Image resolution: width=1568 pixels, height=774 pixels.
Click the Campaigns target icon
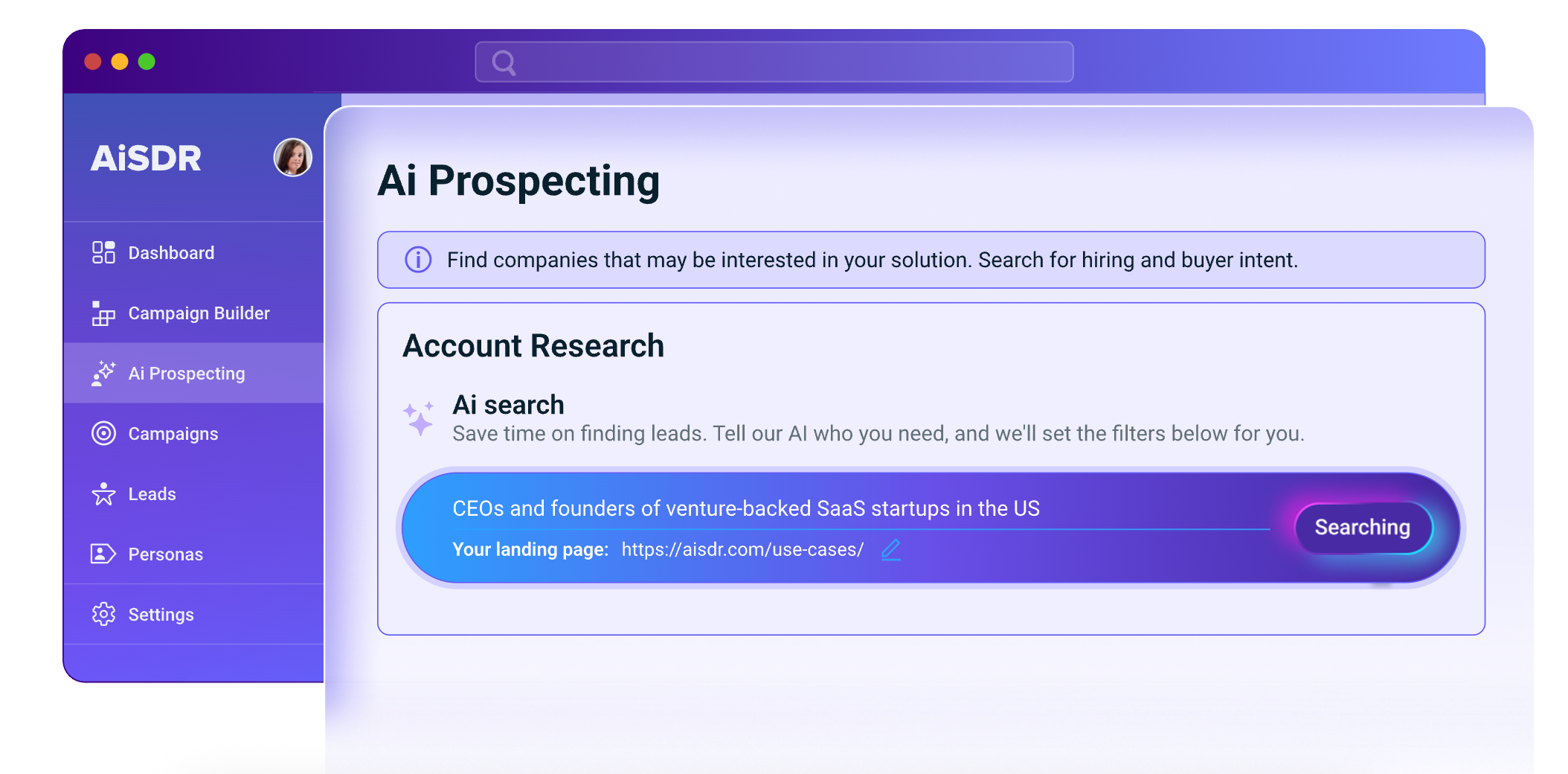103,433
